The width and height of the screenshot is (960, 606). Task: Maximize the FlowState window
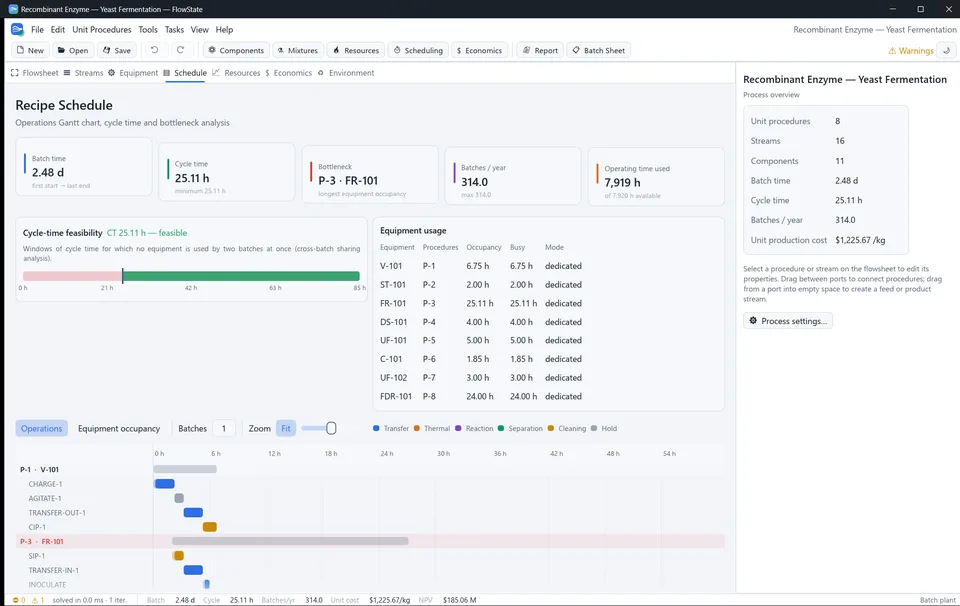point(920,9)
